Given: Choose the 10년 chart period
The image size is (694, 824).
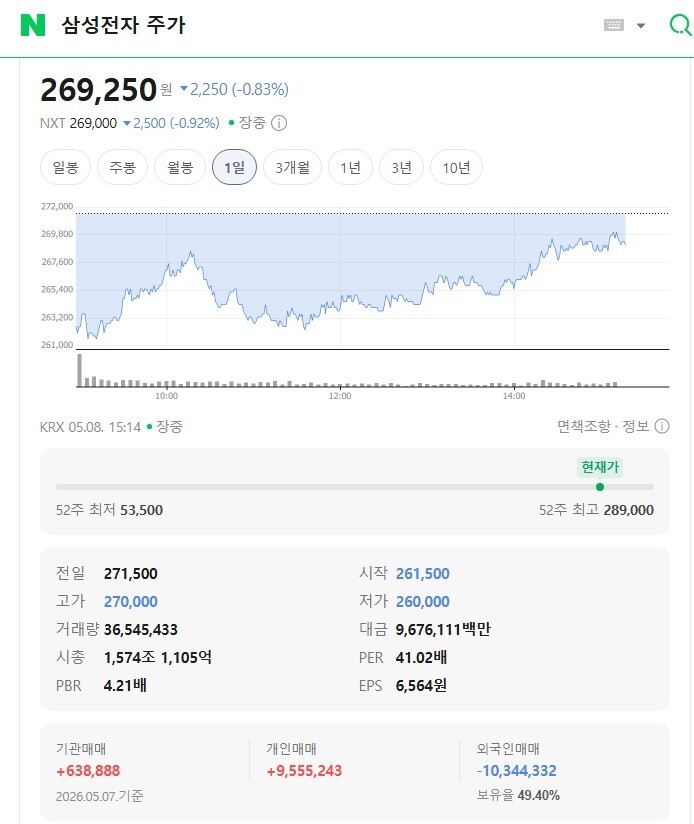Looking at the screenshot, I should [x=456, y=168].
